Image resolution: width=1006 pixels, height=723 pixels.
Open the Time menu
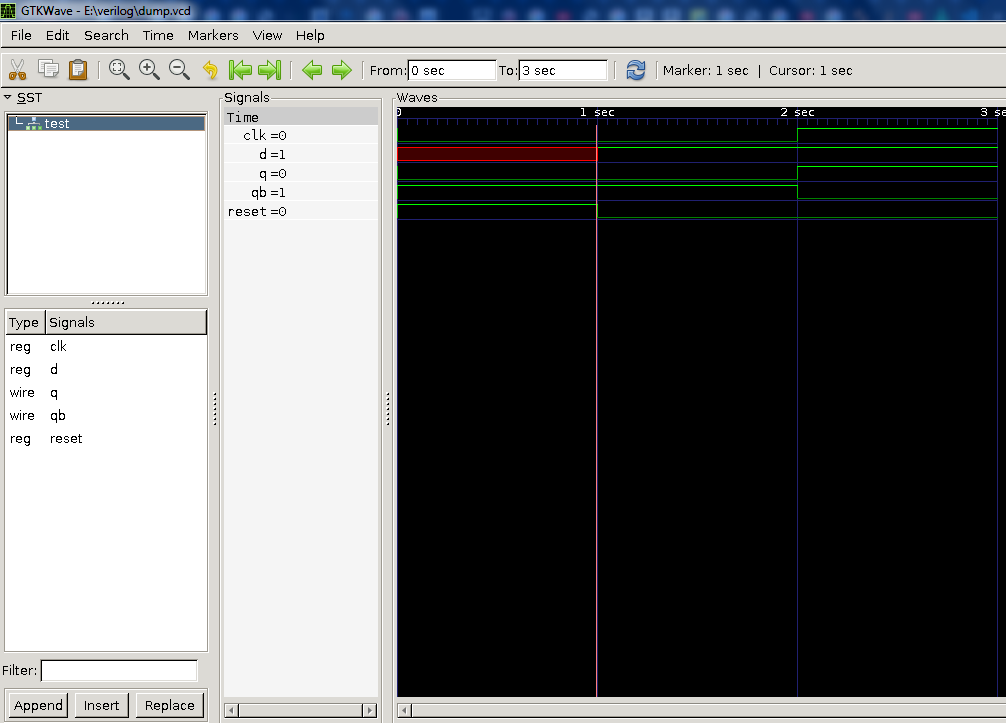(157, 35)
